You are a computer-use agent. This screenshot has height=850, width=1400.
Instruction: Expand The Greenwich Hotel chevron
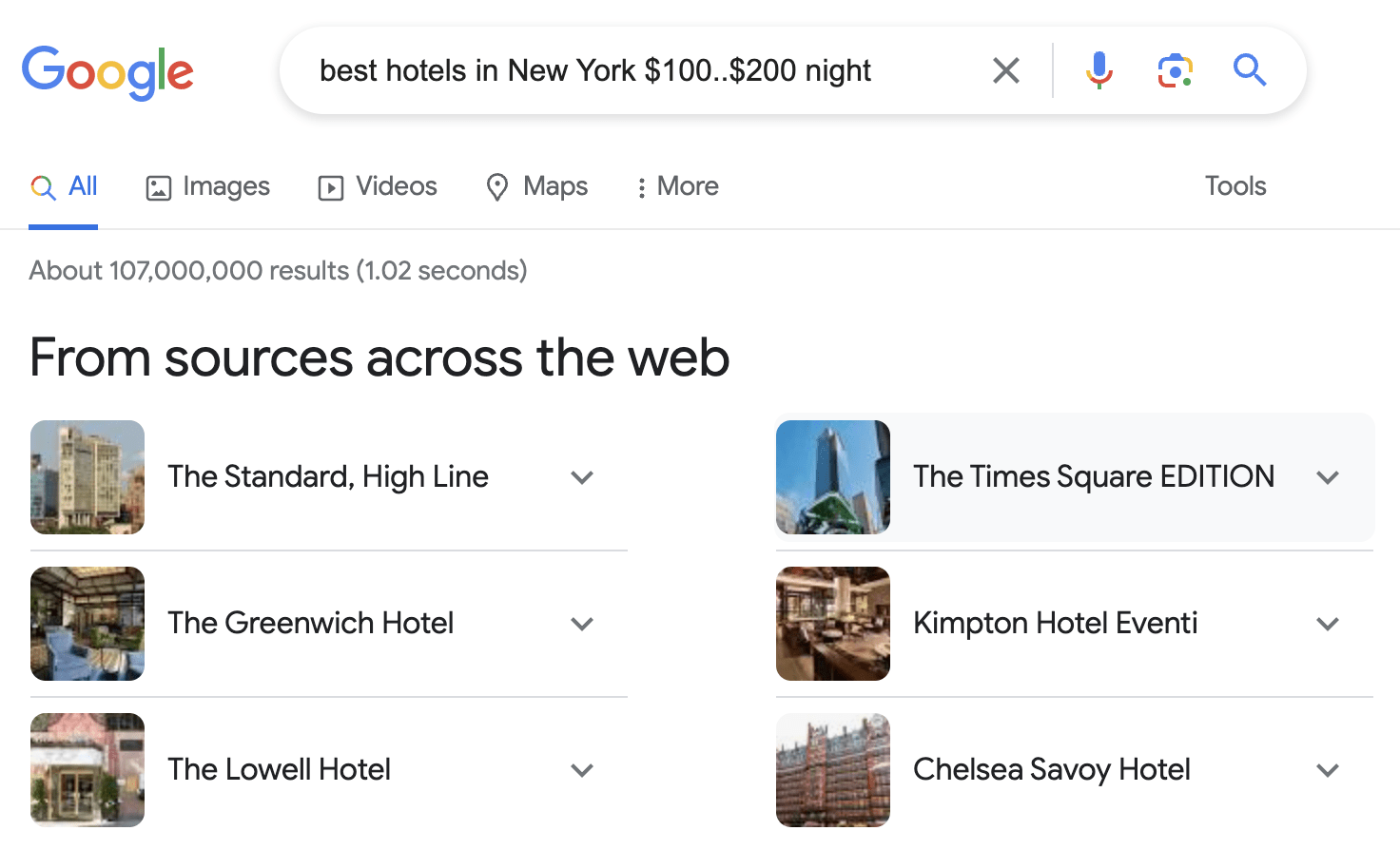pos(582,624)
